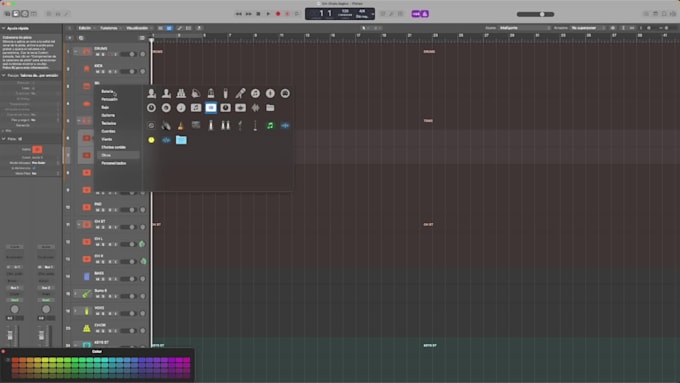Start playback with the play button

tap(268, 14)
